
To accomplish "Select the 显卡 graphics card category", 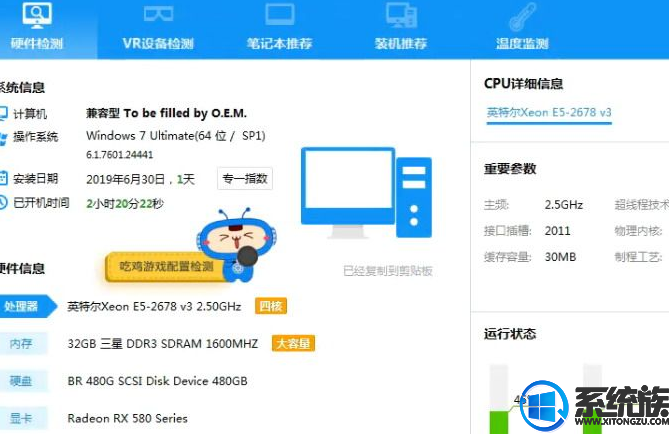I will pos(21,418).
